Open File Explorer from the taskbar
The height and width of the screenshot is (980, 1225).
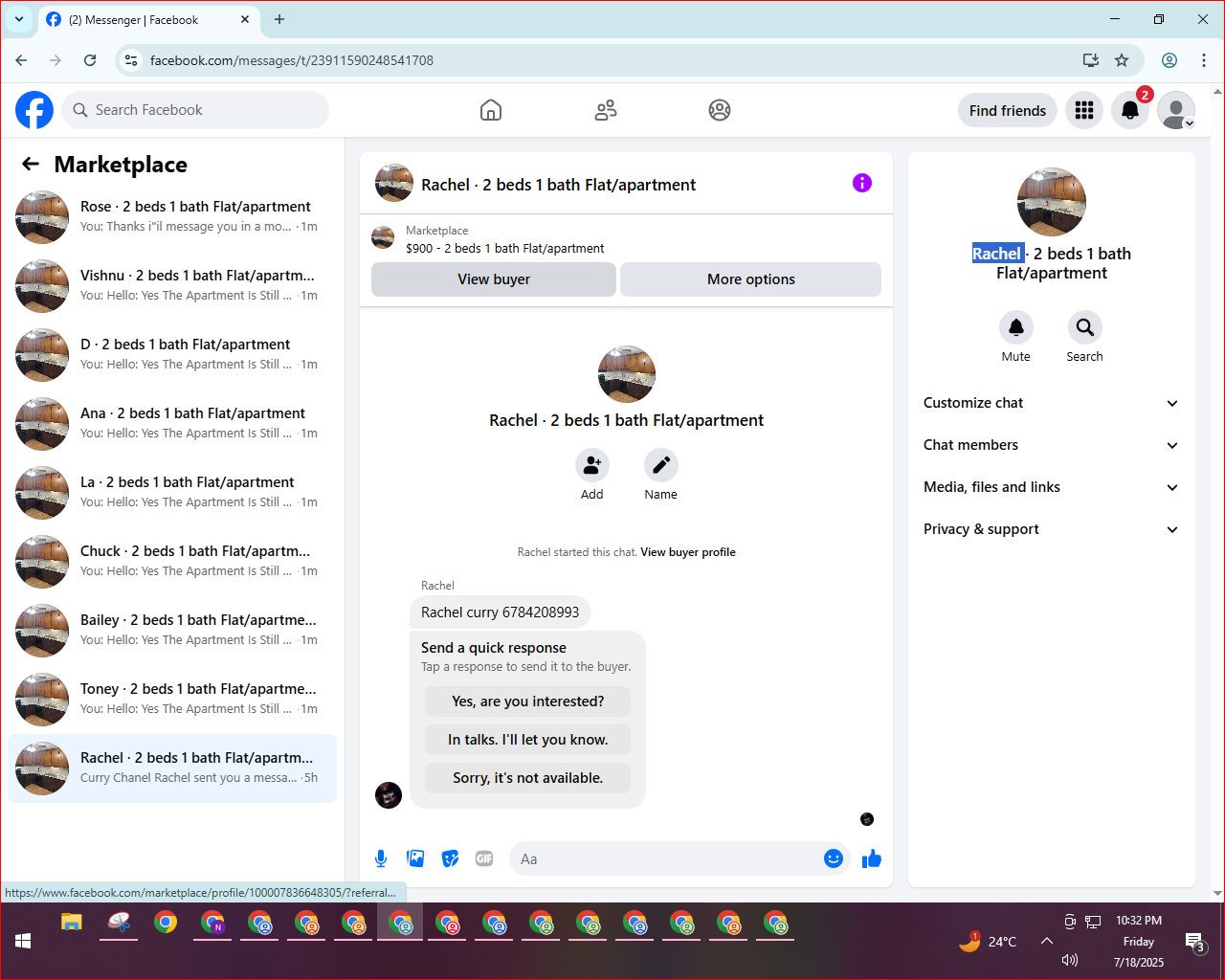[x=72, y=923]
